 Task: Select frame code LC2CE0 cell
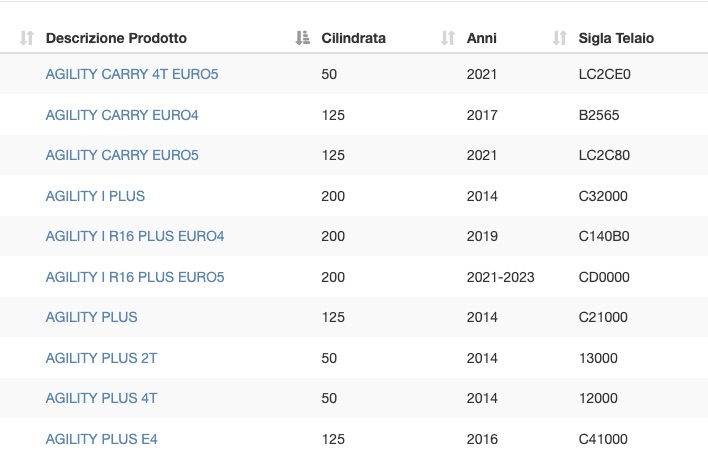(605, 74)
